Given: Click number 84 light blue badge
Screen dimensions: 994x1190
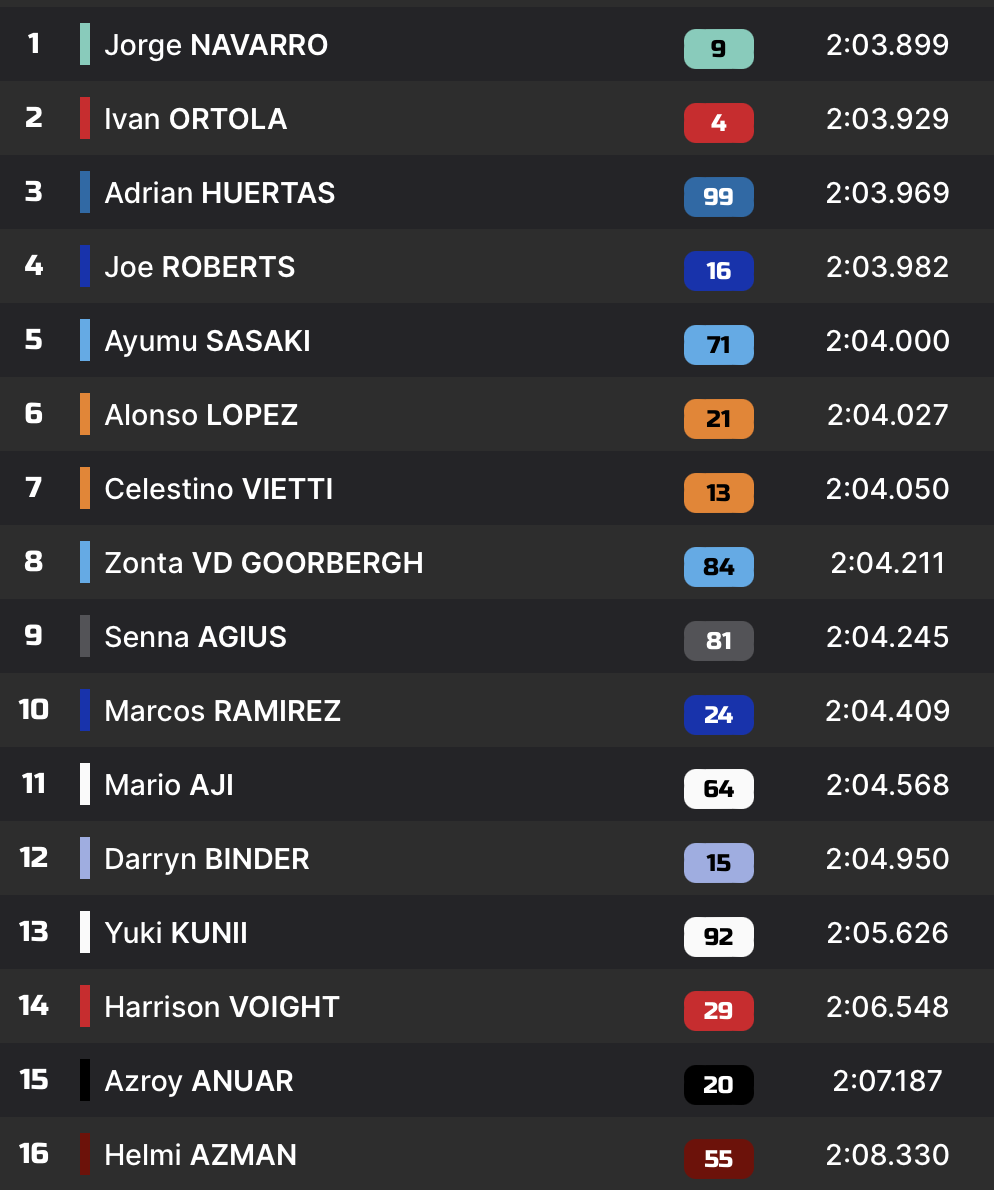Looking at the screenshot, I should tap(718, 567).
